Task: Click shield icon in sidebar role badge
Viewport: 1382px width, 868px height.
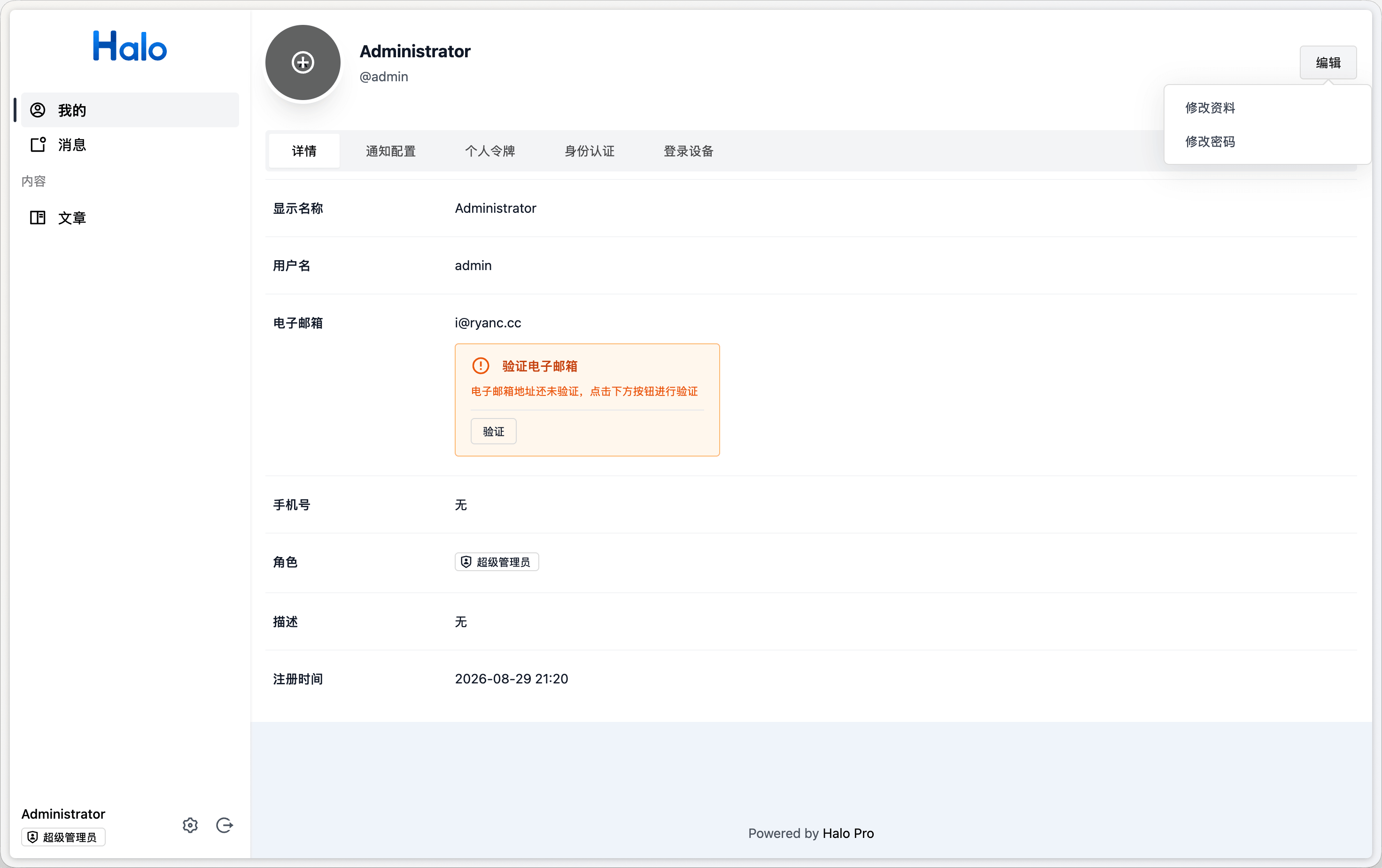Action: coord(33,837)
